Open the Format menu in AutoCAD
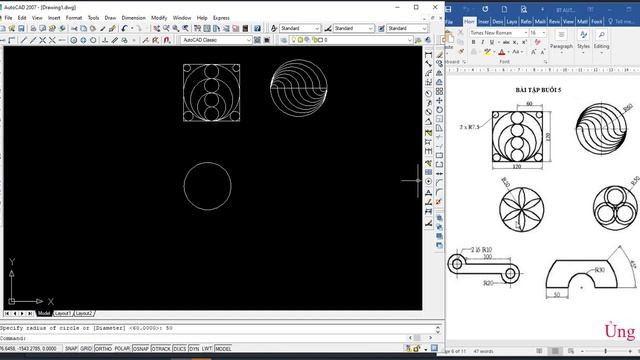Viewport: 640px width, 360px height. 74,18
